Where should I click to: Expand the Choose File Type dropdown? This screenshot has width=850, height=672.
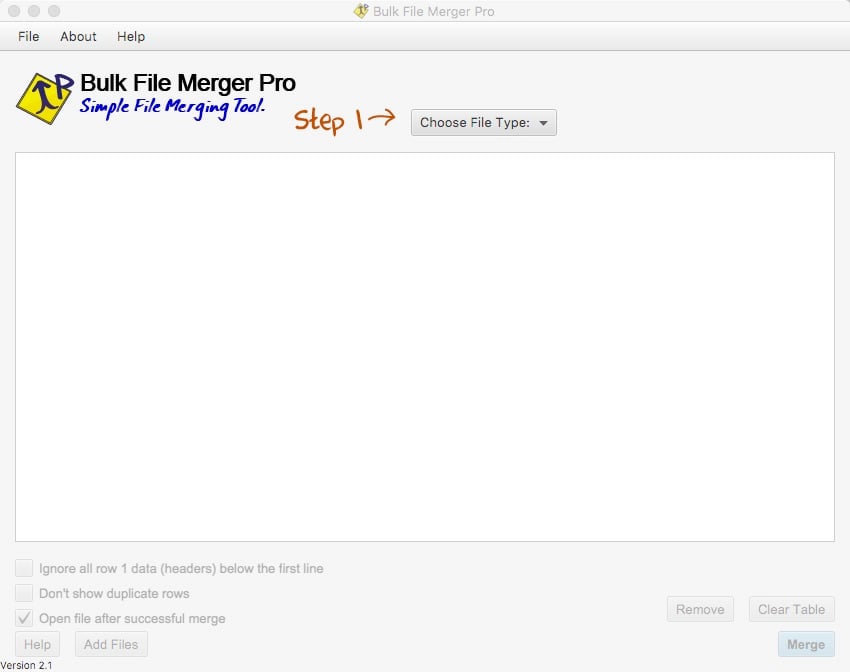[484, 122]
